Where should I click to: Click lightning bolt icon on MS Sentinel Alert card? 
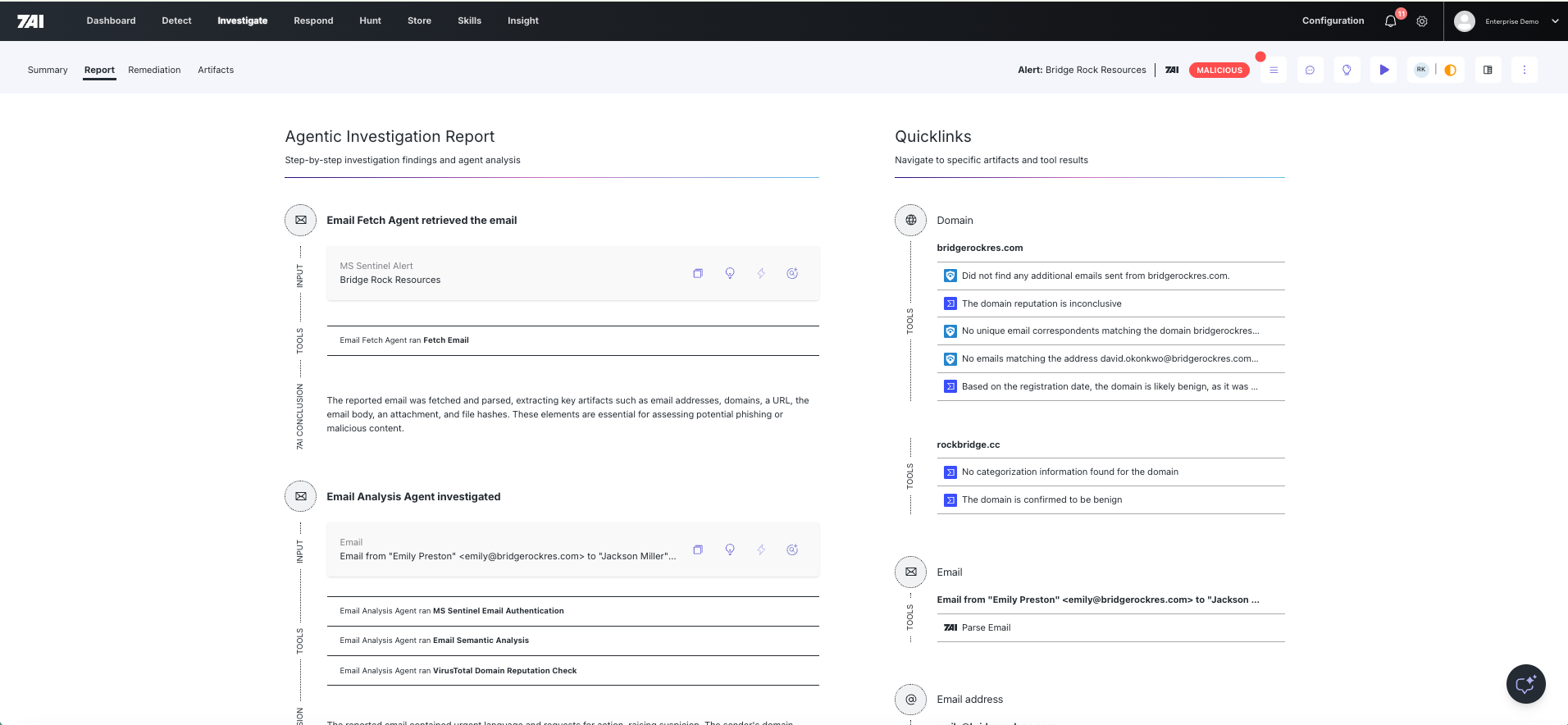tap(761, 273)
